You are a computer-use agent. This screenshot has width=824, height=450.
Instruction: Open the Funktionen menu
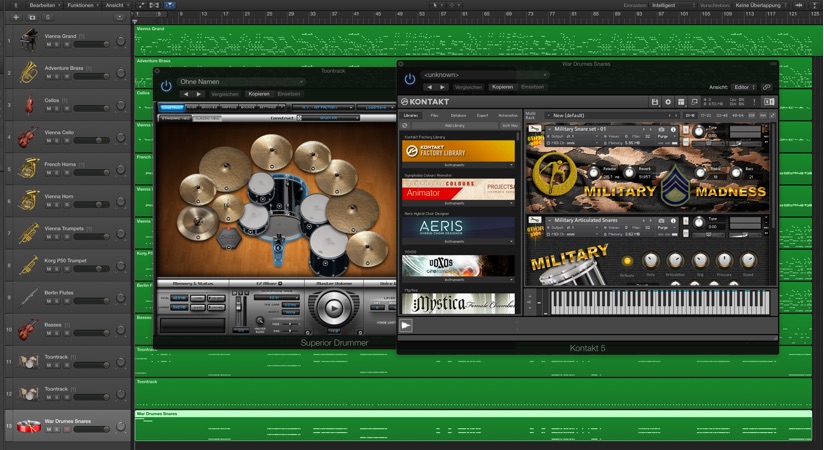[x=83, y=5]
